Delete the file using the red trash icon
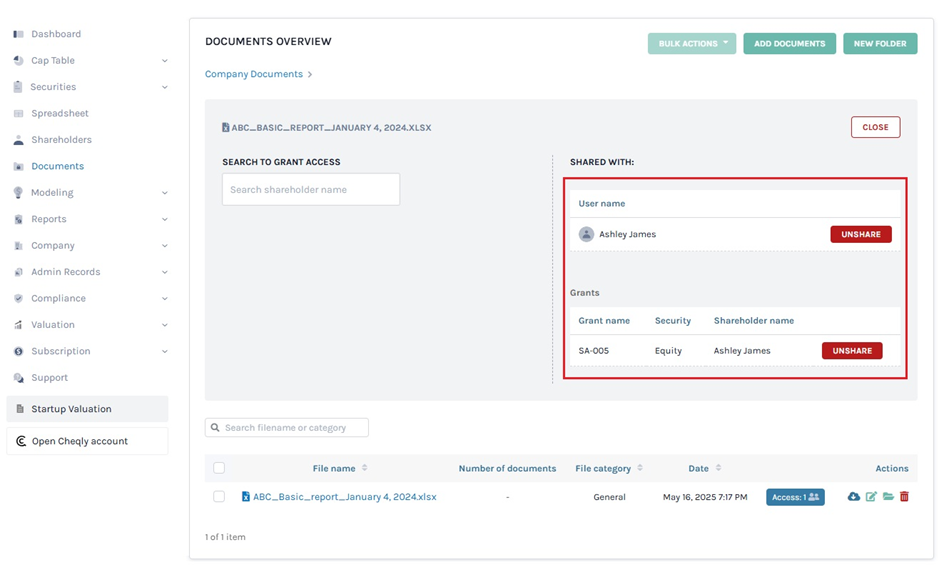This screenshot has width=939, height=565. [x=904, y=497]
